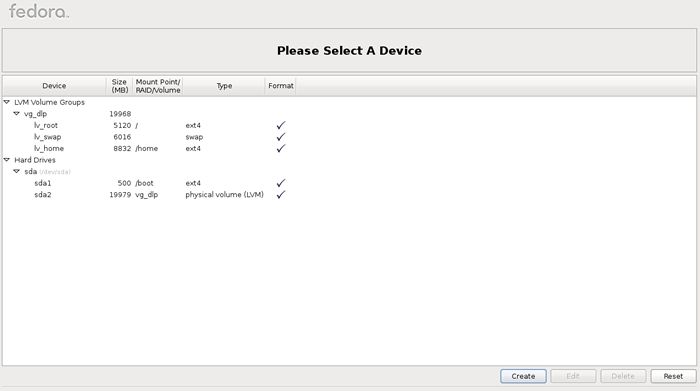Click the Delete button

coord(623,376)
